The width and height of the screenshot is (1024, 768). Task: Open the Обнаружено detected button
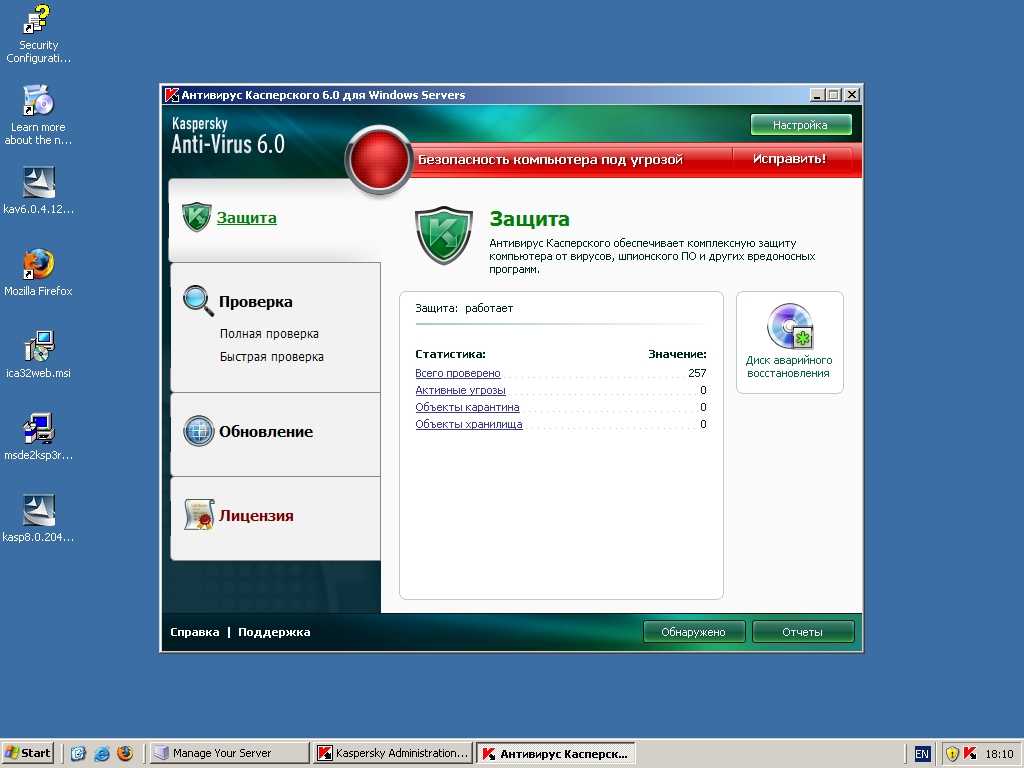tap(694, 632)
